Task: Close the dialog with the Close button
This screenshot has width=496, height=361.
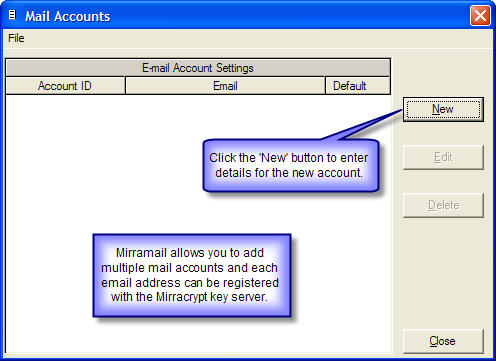Action: (443, 341)
